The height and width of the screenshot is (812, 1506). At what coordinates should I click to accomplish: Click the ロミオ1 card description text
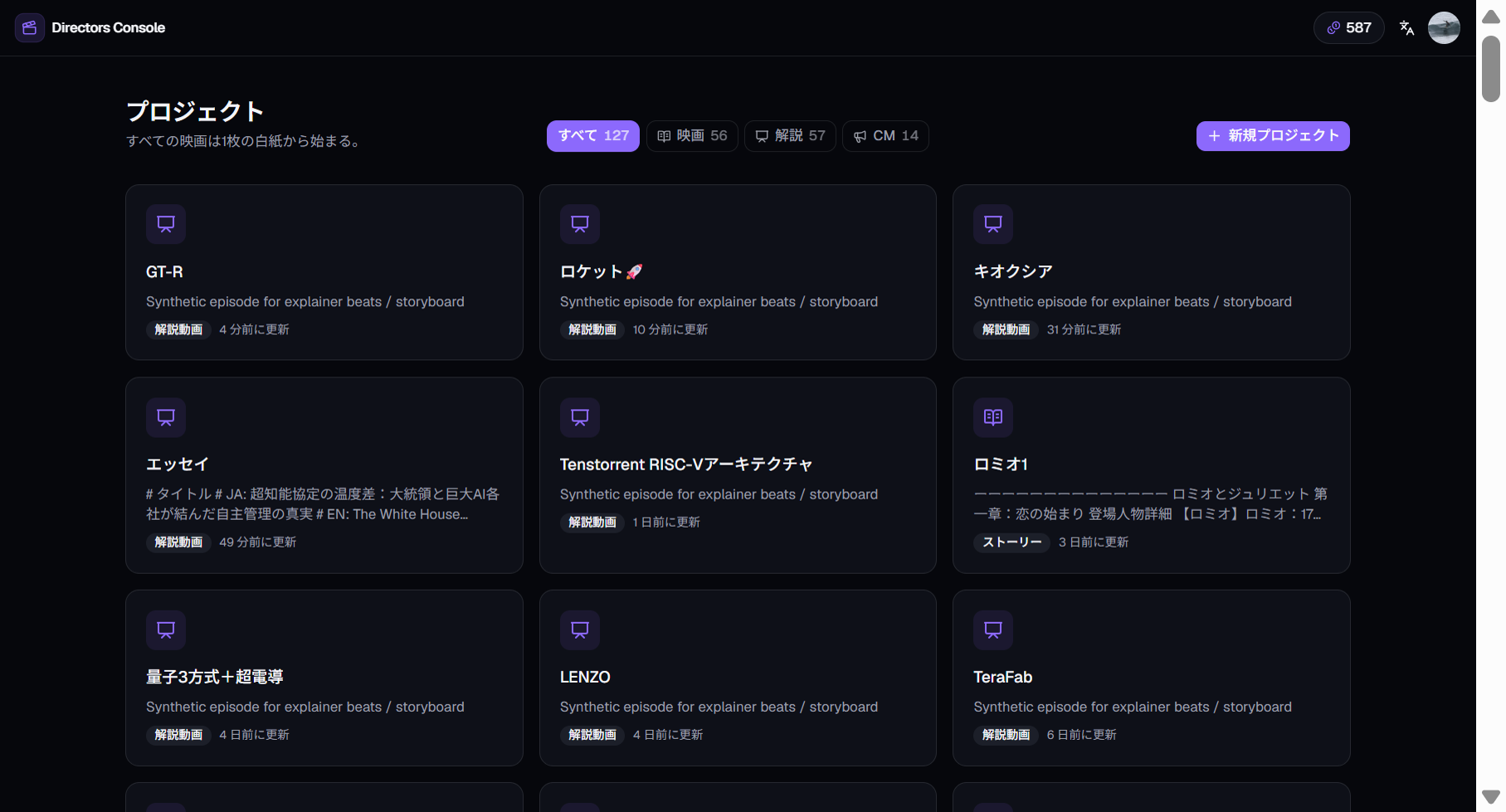coord(1150,504)
